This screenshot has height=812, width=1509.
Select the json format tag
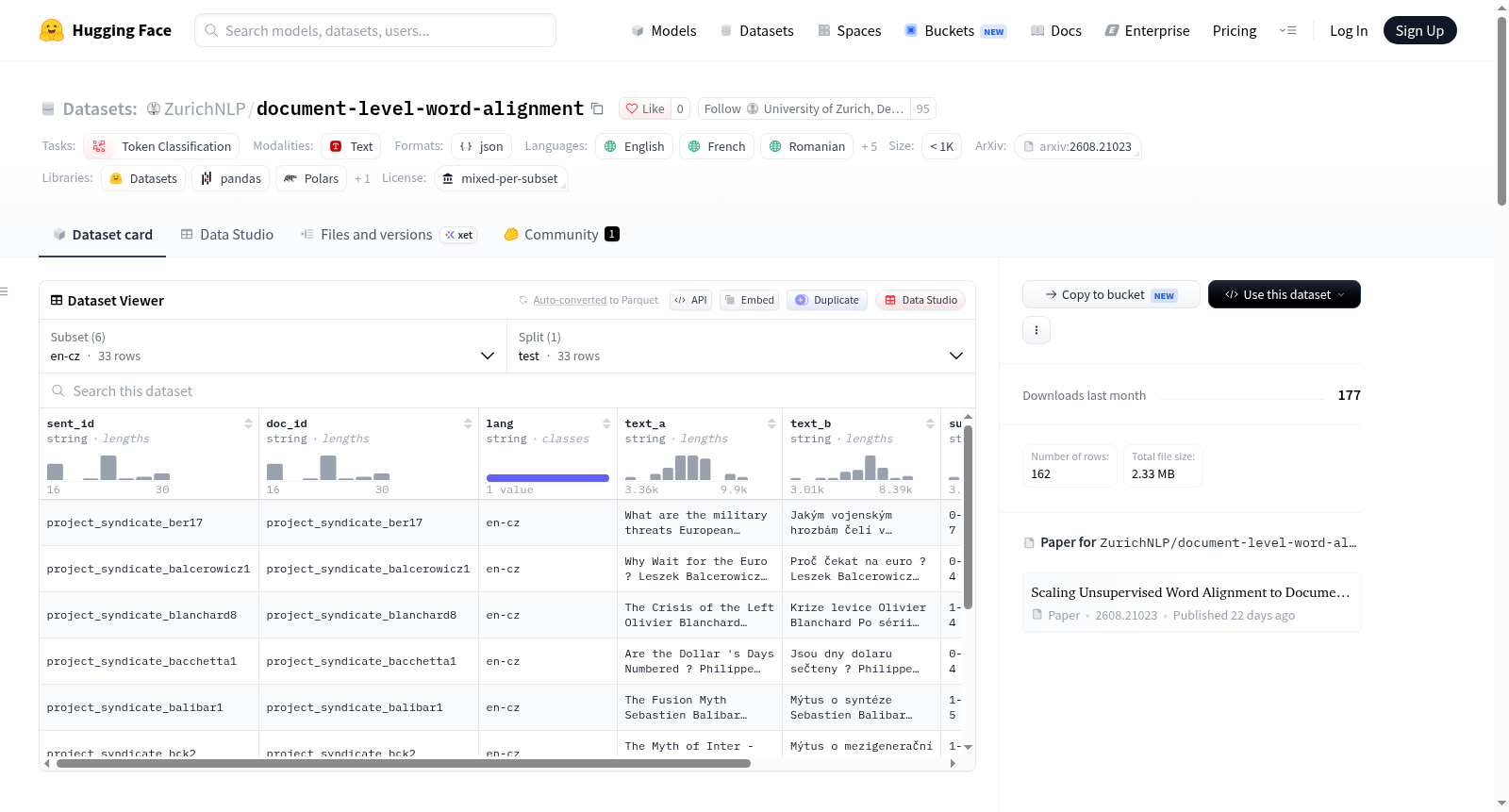[481, 146]
